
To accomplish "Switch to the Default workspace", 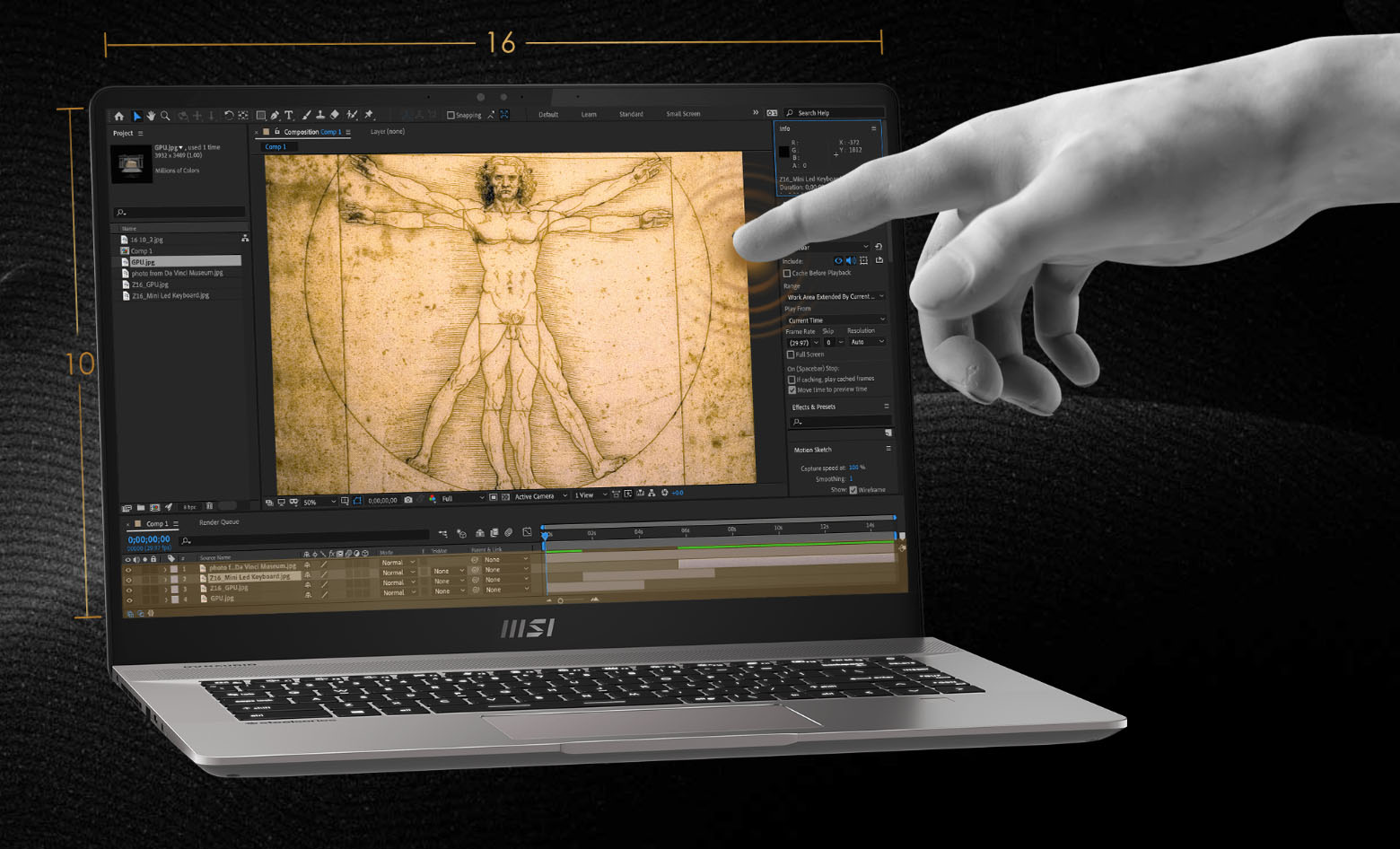I will 548,114.
